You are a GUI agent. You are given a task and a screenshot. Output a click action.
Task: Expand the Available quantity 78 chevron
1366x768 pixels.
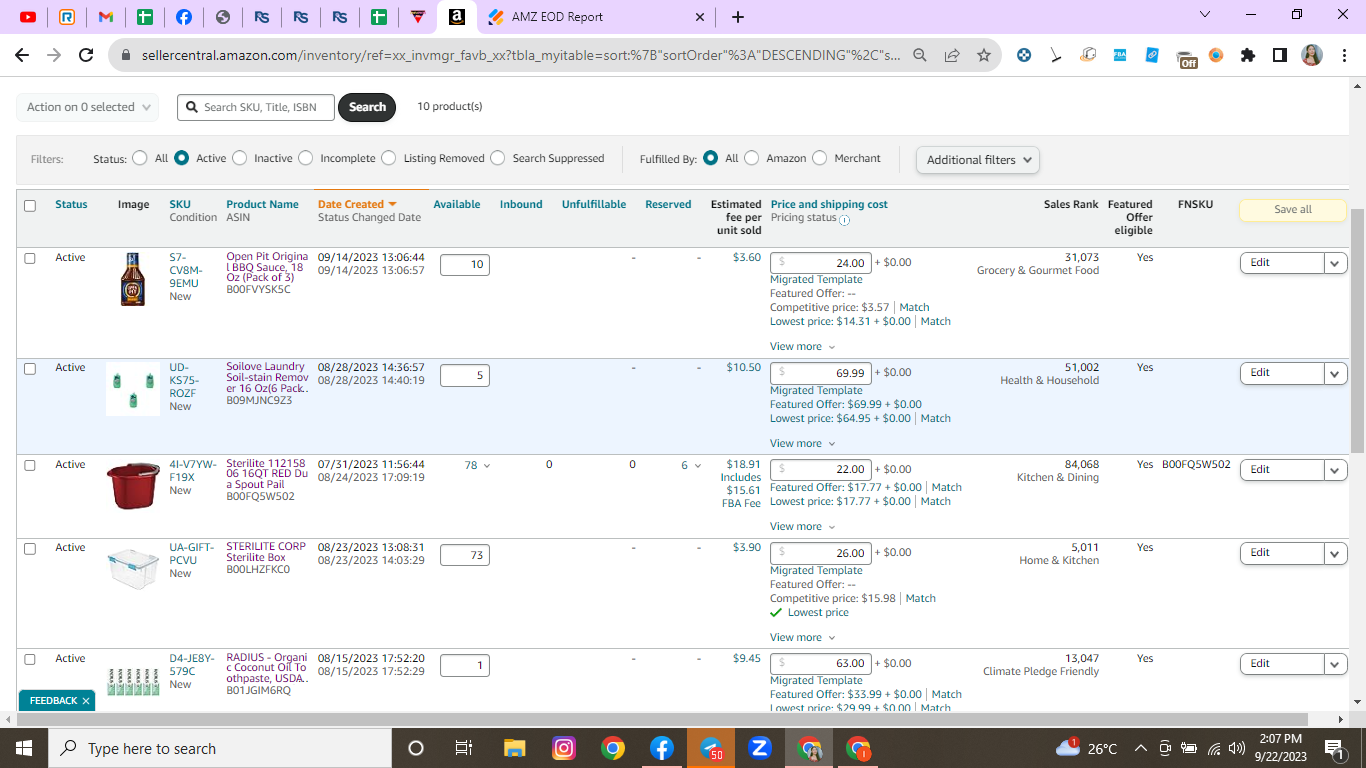tap(487, 465)
